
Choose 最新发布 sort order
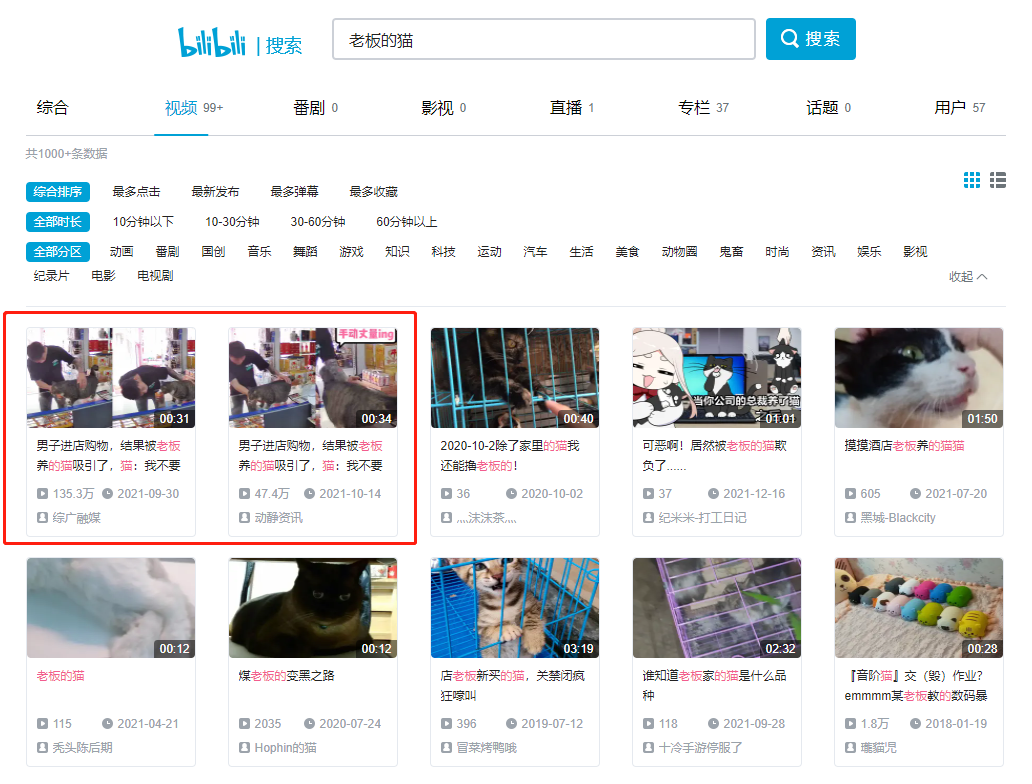[215, 192]
